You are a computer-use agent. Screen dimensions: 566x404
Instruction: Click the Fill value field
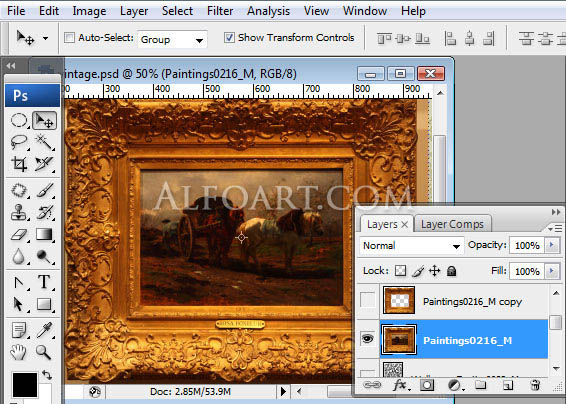527,271
